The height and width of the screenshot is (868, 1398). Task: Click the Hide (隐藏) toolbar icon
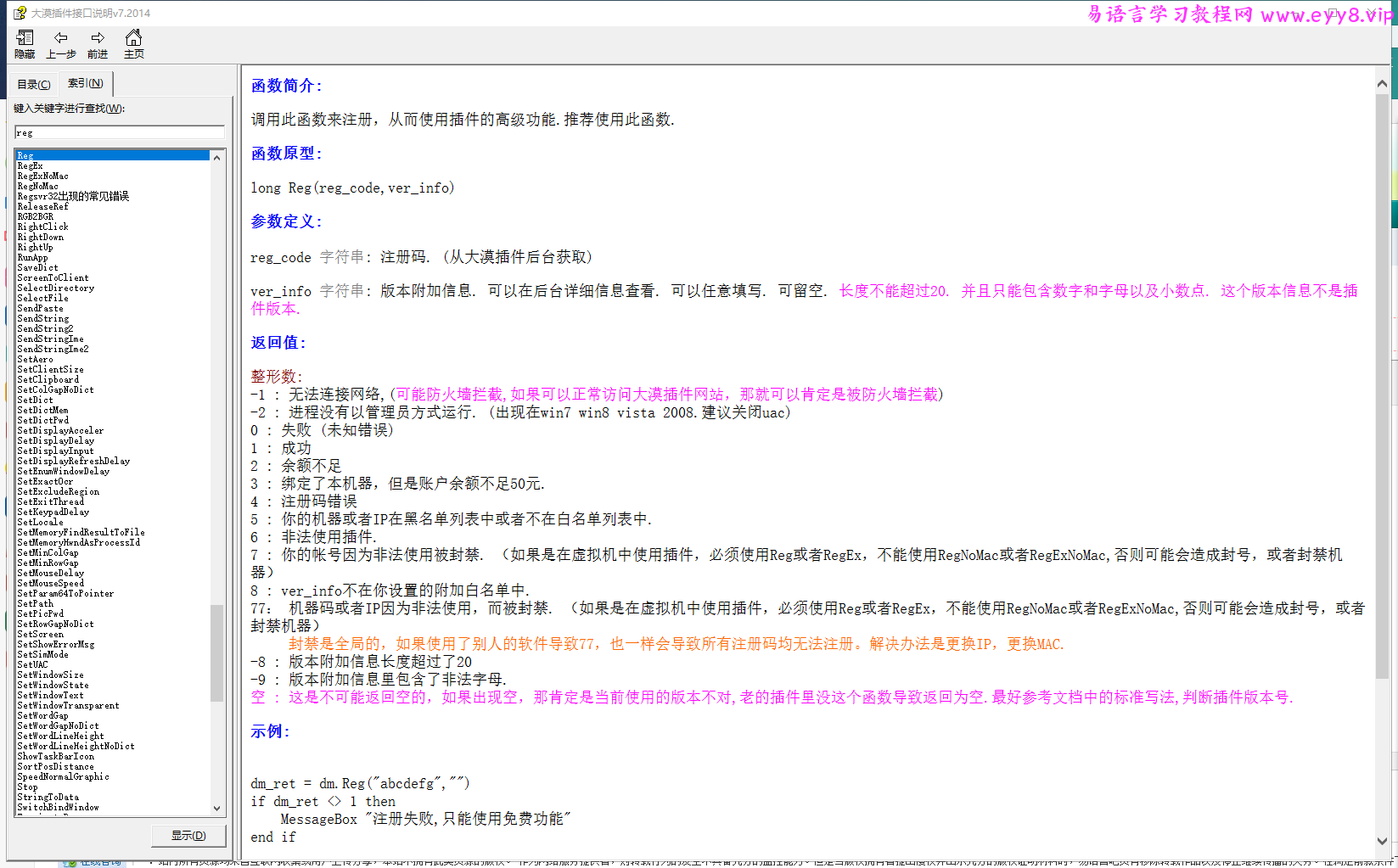coord(25,44)
